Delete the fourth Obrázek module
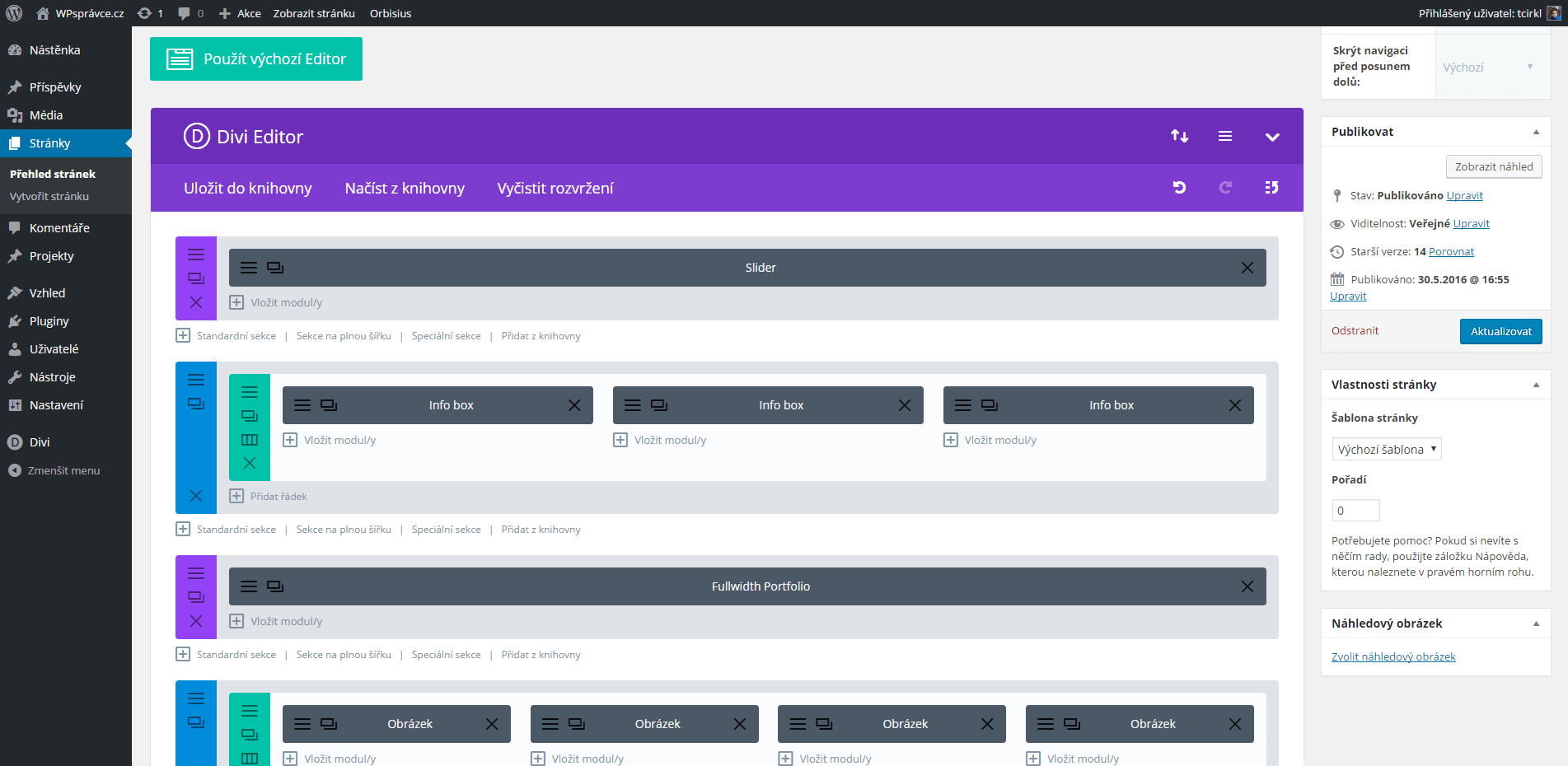 [x=1235, y=724]
